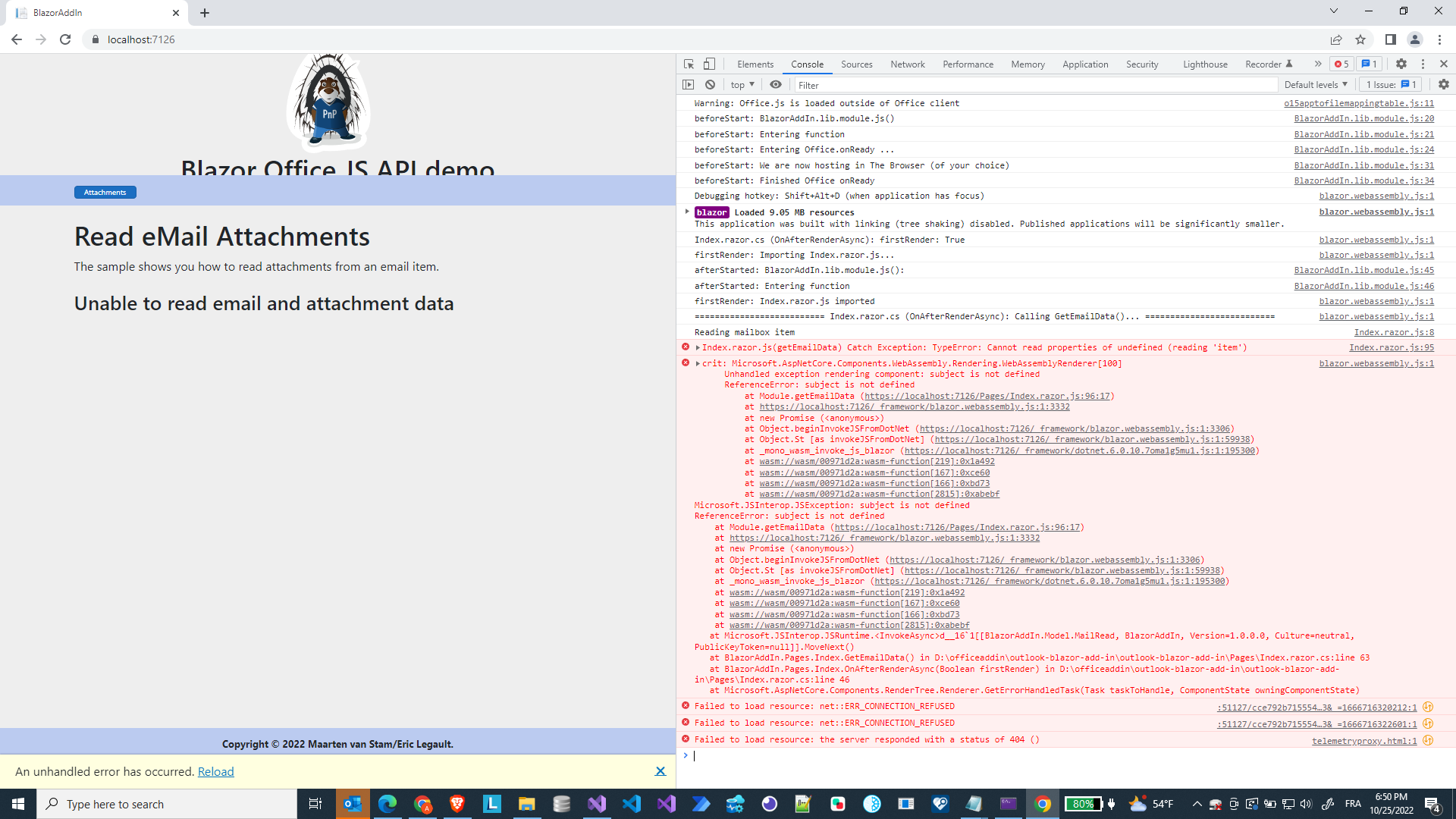Switch to the Network panel

(x=907, y=64)
